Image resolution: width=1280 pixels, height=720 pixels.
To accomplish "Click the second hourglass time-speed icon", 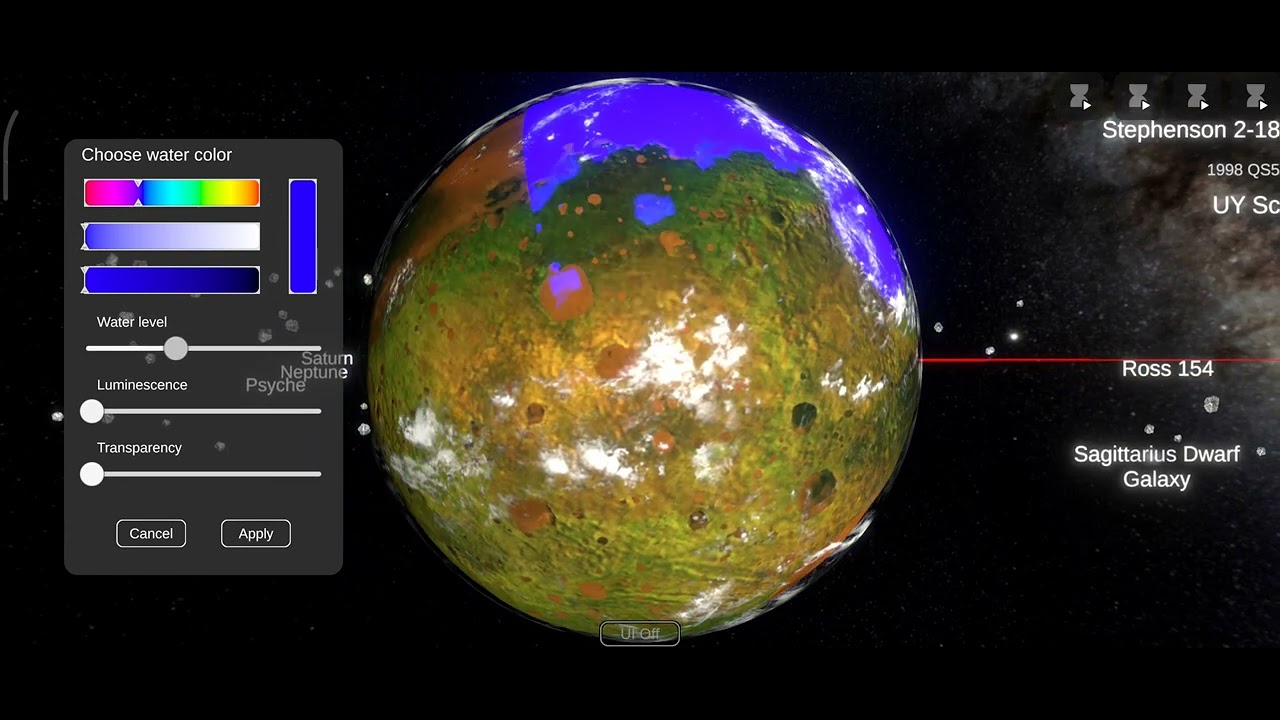I will point(1138,97).
